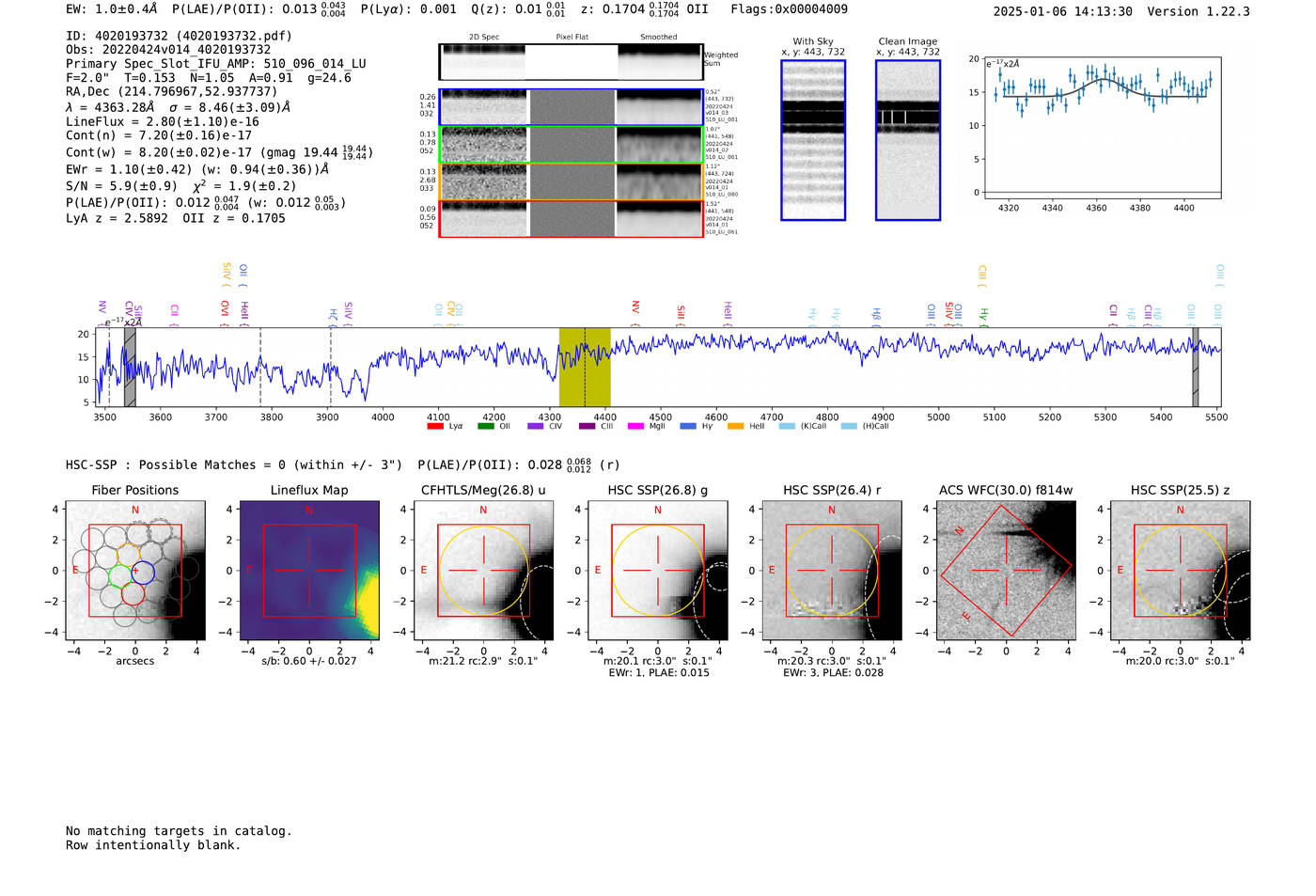1316x896 pixels.
Task: Select the Row intentionally blank text
Action: pos(153,845)
